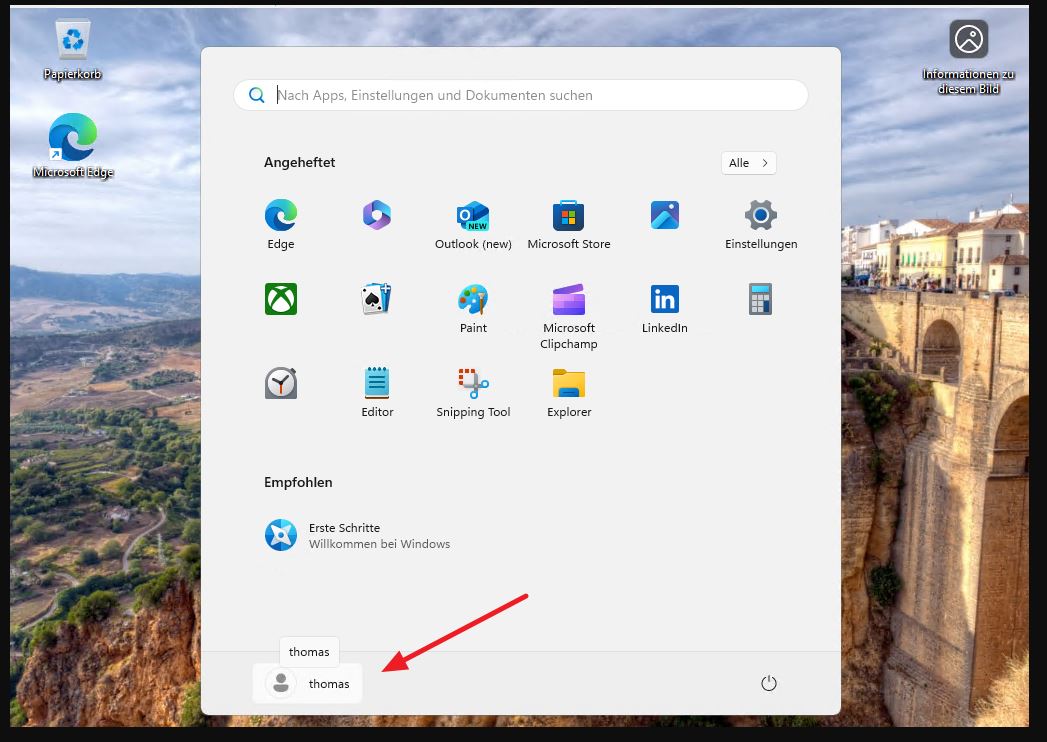
Task: Open the Solitaire cards icon
Action: tap(377, 299)
